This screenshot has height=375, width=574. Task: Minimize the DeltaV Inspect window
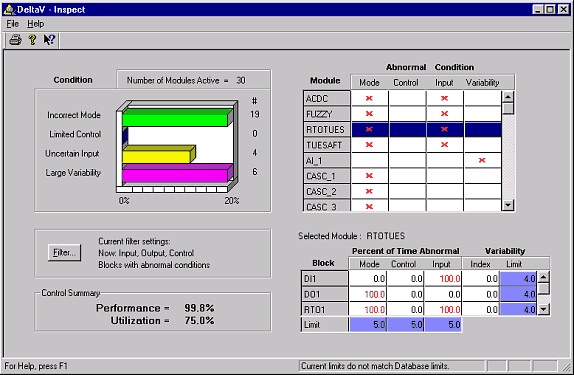coord(537,10)
